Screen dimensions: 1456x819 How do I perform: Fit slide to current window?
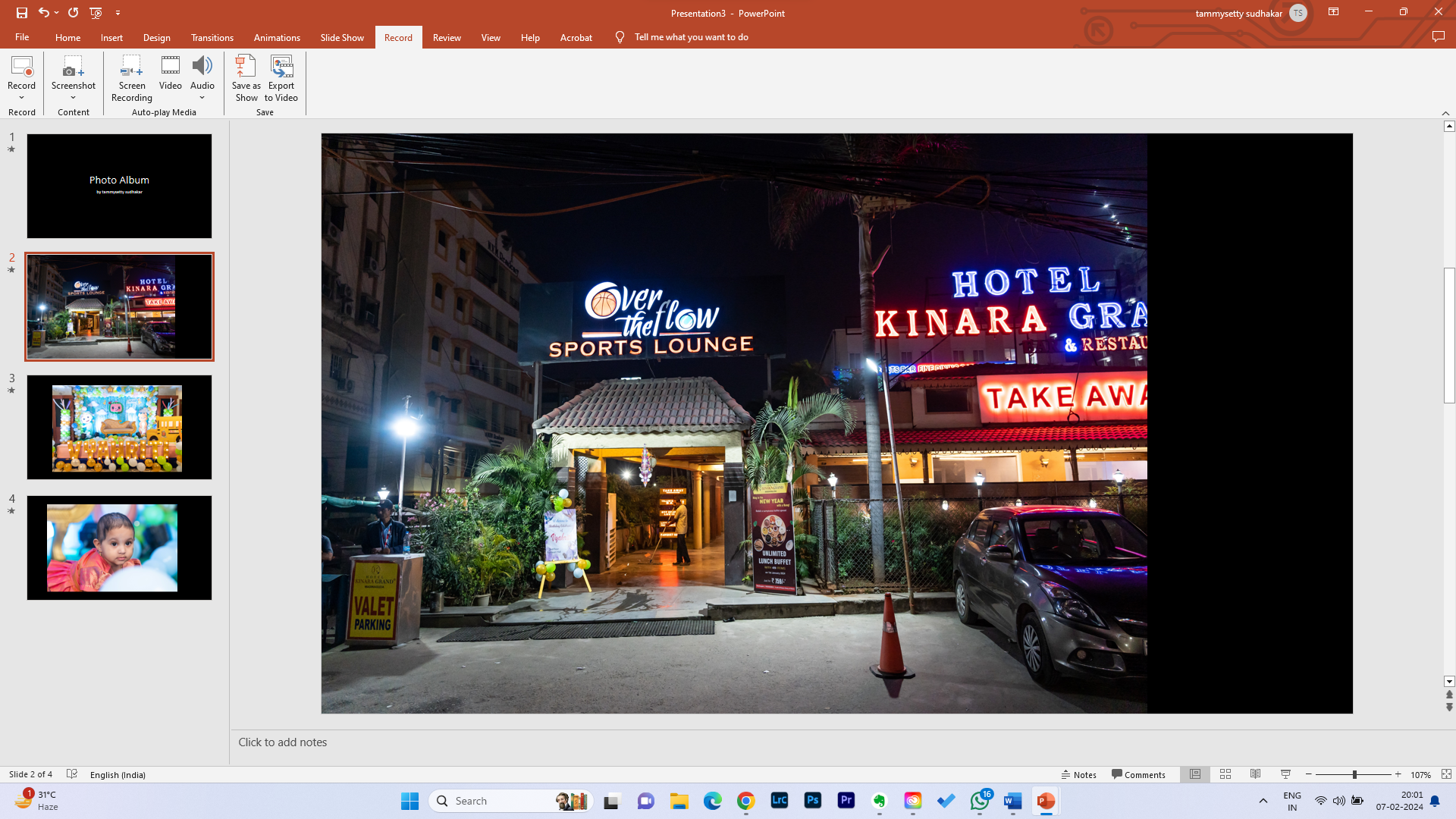coord(1446,774)
